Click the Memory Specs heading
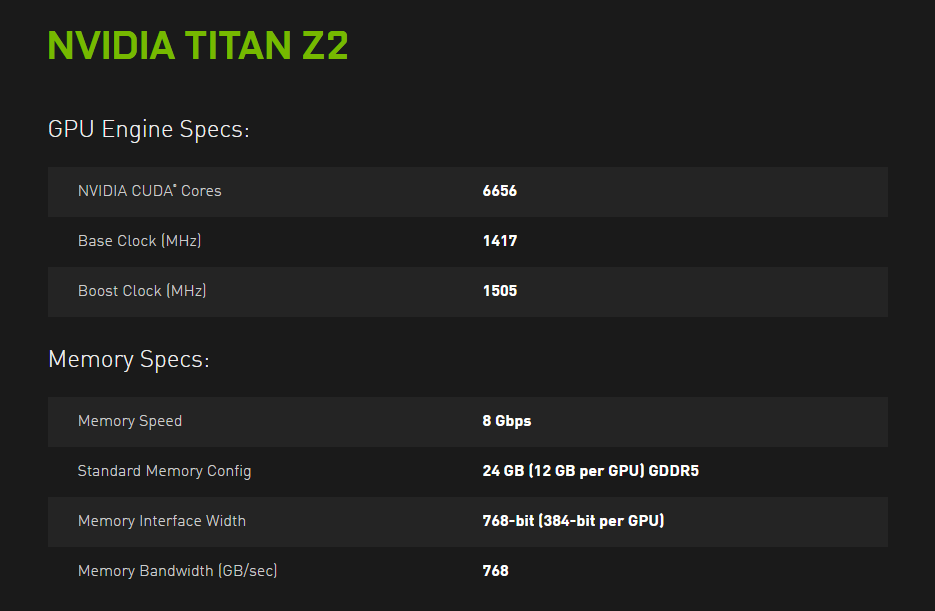Viewport: 935px width, 611px height. (x=128, y=360)
